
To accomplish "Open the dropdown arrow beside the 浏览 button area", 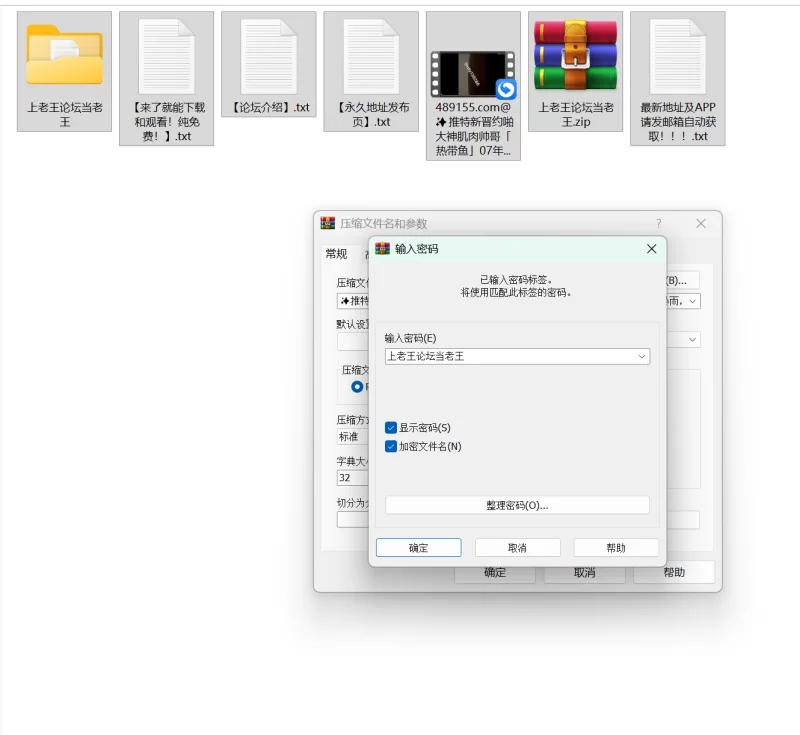I will pyautogui.click(x=692, y=301).
